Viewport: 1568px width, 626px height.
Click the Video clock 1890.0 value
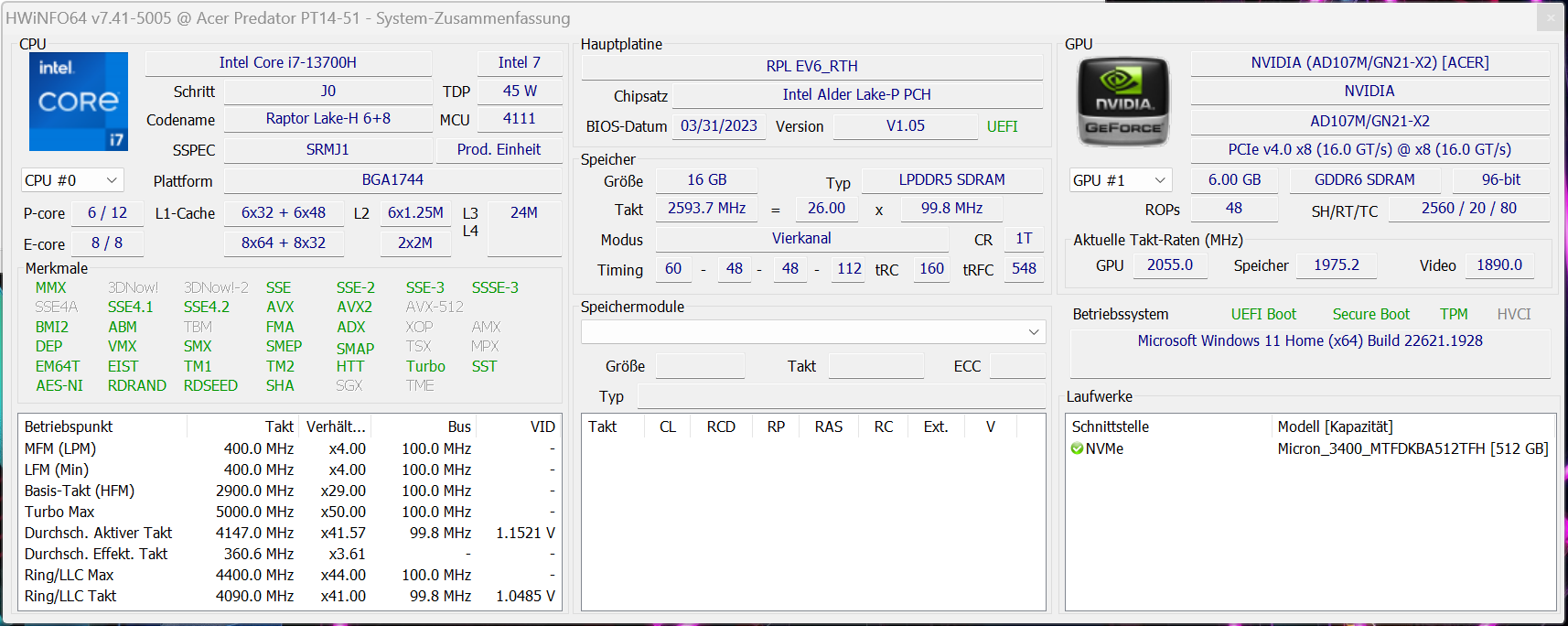(x=1499, y=264)
